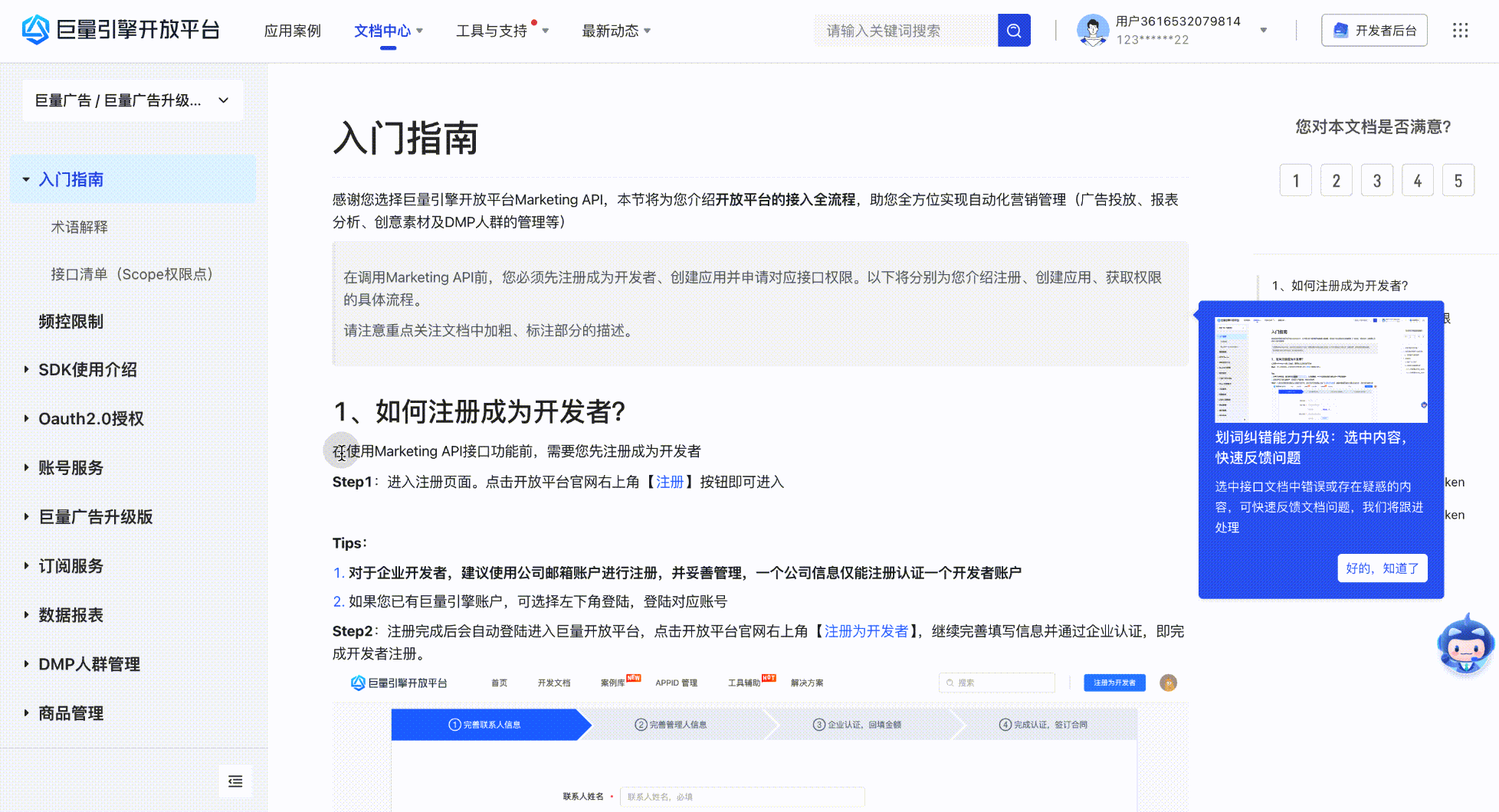Open keyword search with the magnifier icon

pos(1013,30)
